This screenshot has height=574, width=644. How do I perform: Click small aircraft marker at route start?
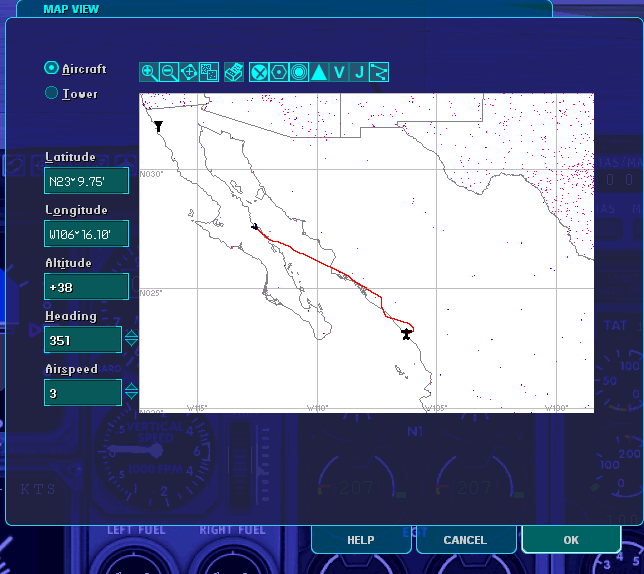click(255, 226)
